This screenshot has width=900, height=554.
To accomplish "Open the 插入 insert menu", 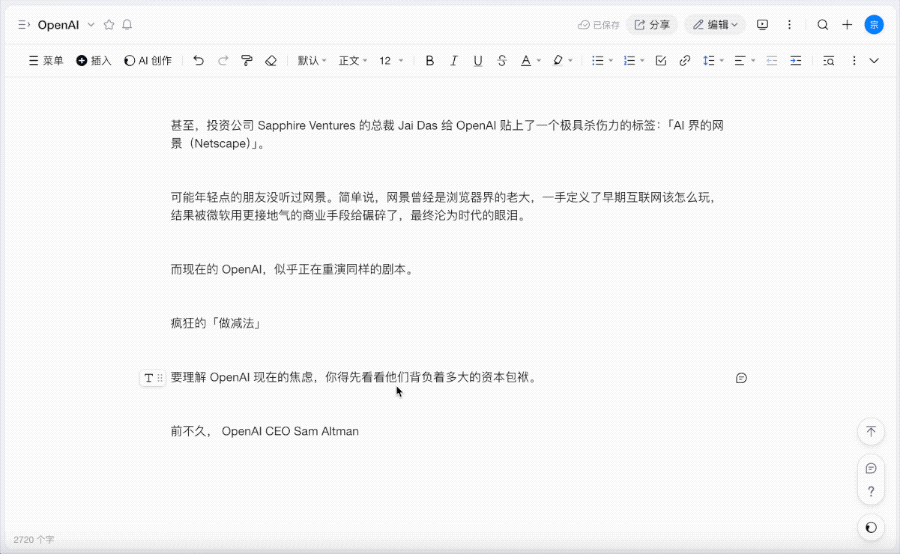I will tap(94, 61).
